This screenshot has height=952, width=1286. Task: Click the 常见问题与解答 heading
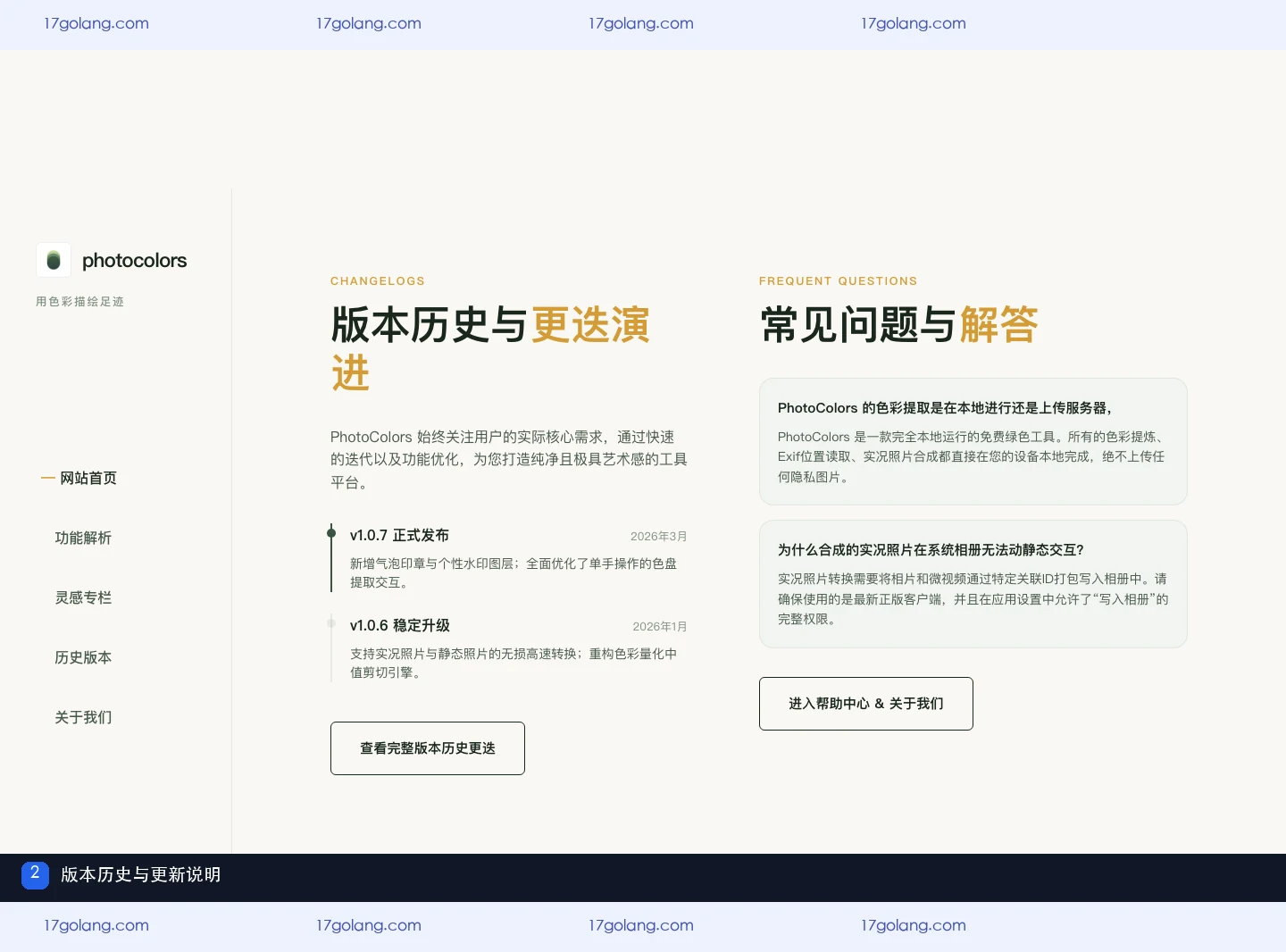tap(898, 324)
